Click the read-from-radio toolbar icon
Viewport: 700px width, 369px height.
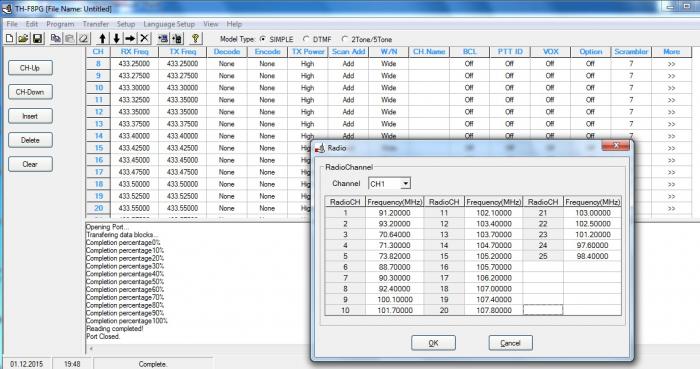[x=163, y=39]
